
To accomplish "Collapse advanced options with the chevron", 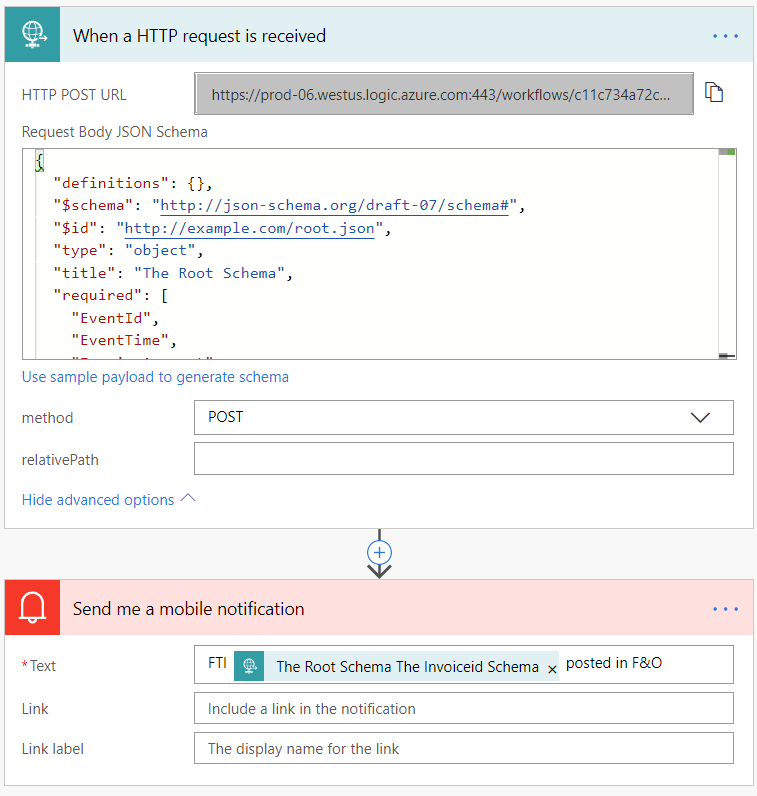I will coord(188,498).
